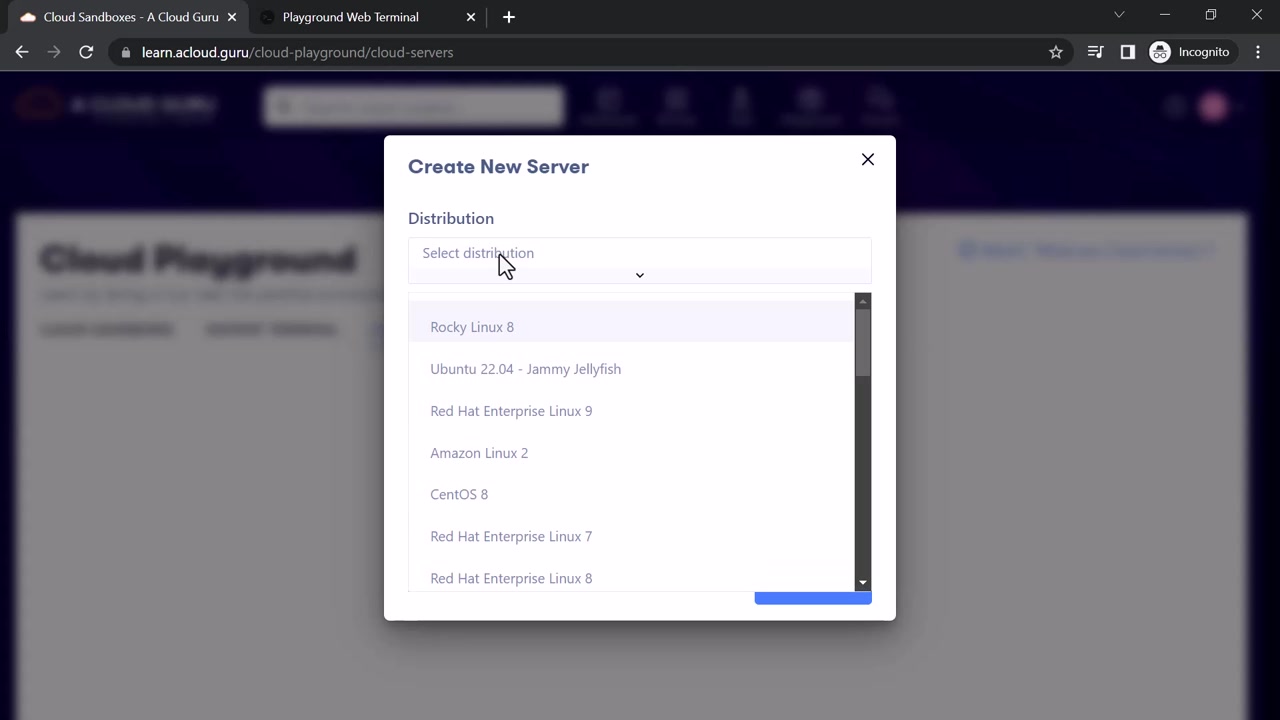Viewport: 1280px width, 720px height.
Task: Expand the Select distribution dropdown
Action: 639,261
